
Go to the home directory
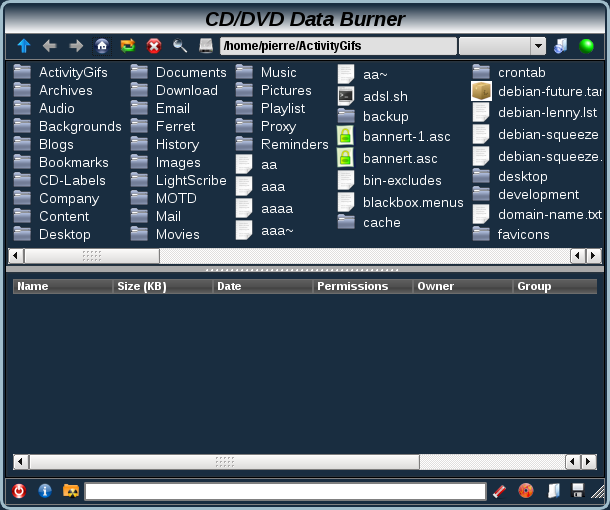pyautogui.click(x=102, y=46)
